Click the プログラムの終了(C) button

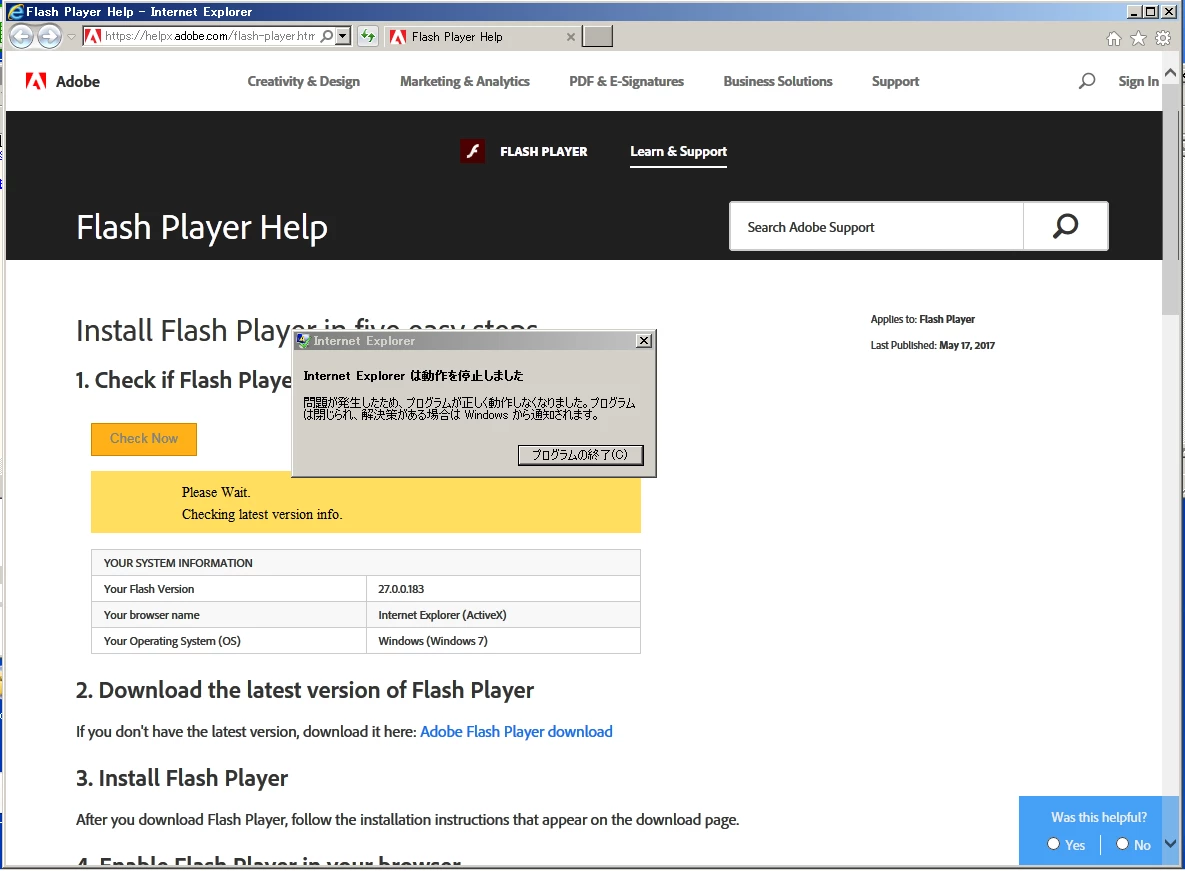pyautogui.click(x=580, y=455)
